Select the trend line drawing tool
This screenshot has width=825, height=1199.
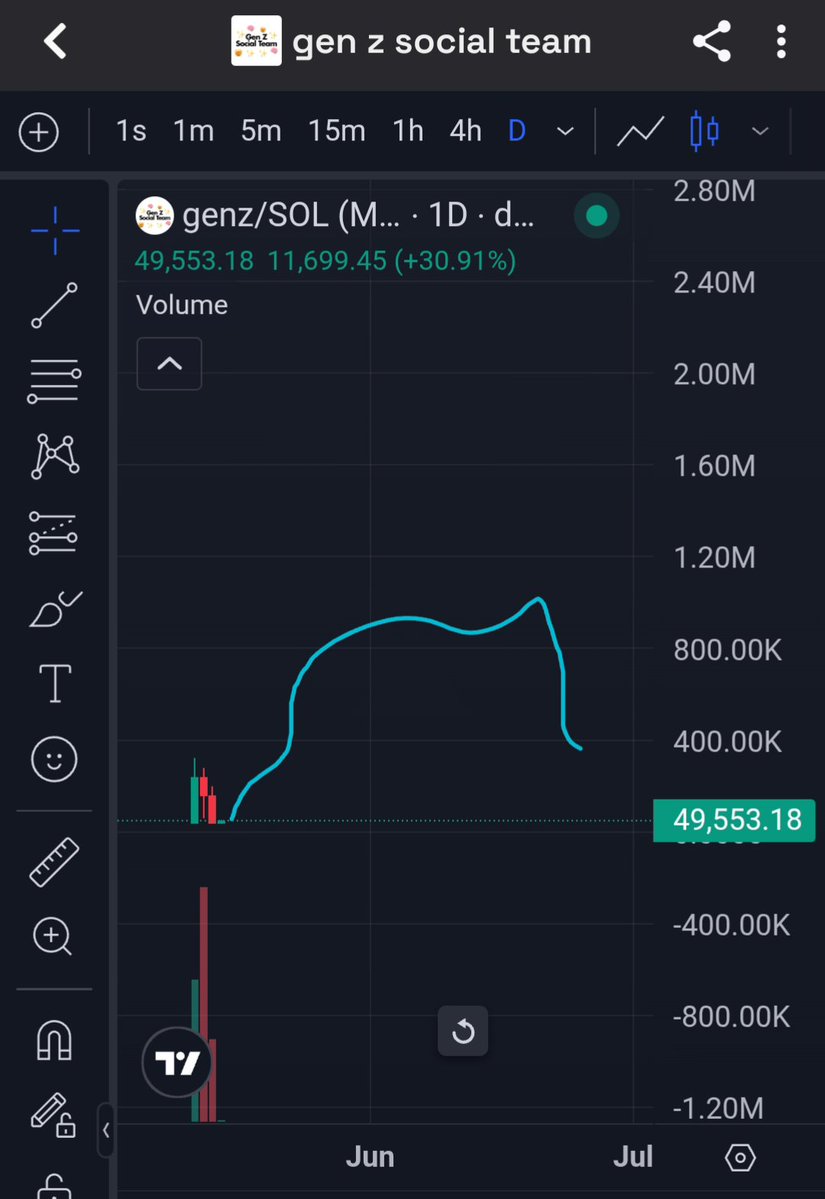(x=54, y=305)
